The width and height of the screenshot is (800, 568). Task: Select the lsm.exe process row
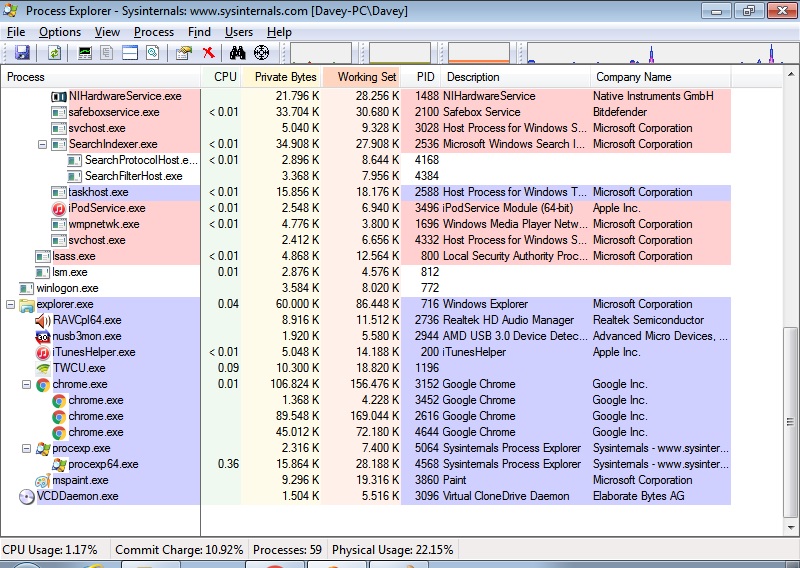pyautogui.click(x=365, y=273)
